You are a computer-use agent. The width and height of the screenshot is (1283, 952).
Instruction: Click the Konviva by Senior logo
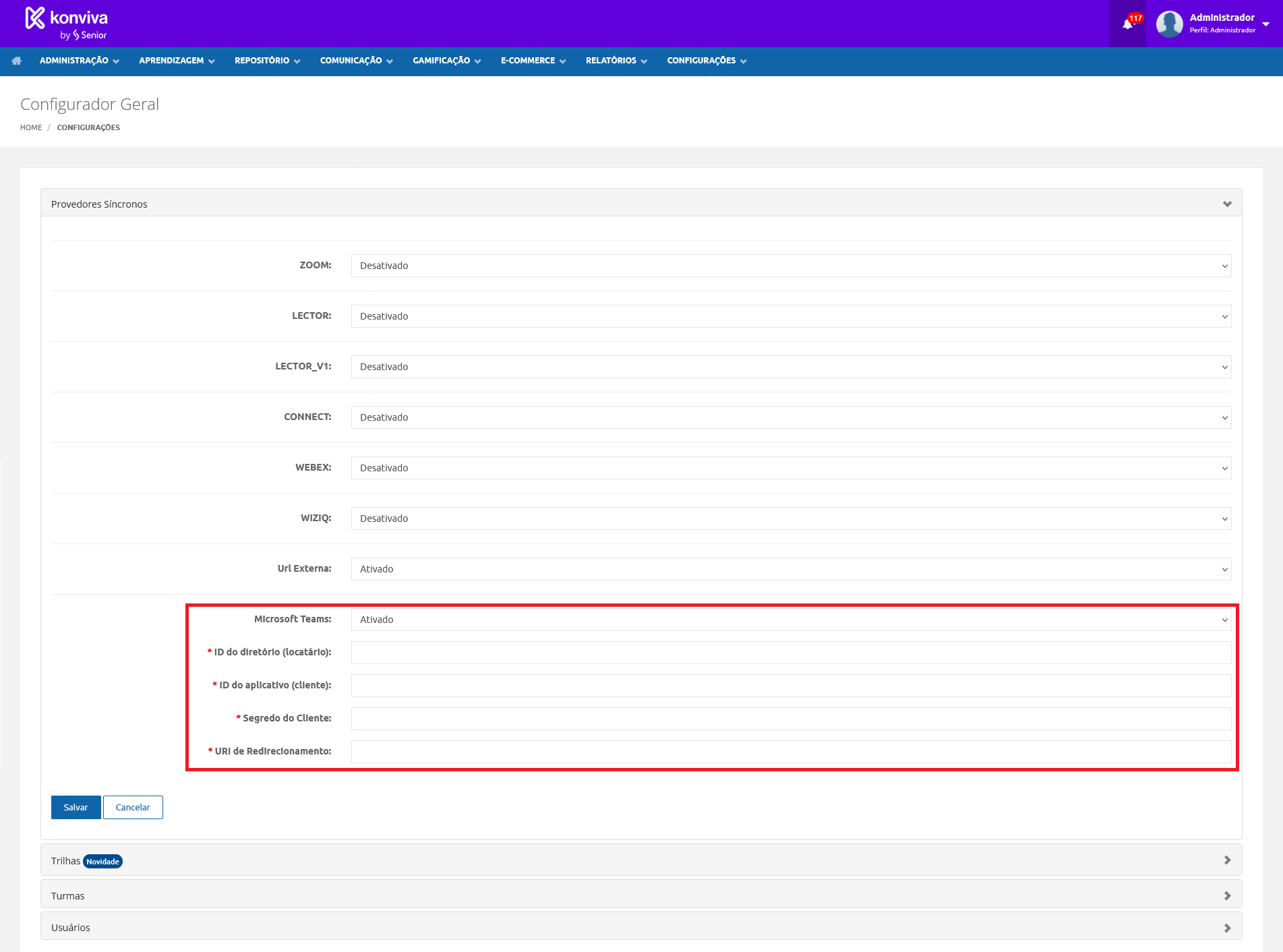tap(66, 24)
